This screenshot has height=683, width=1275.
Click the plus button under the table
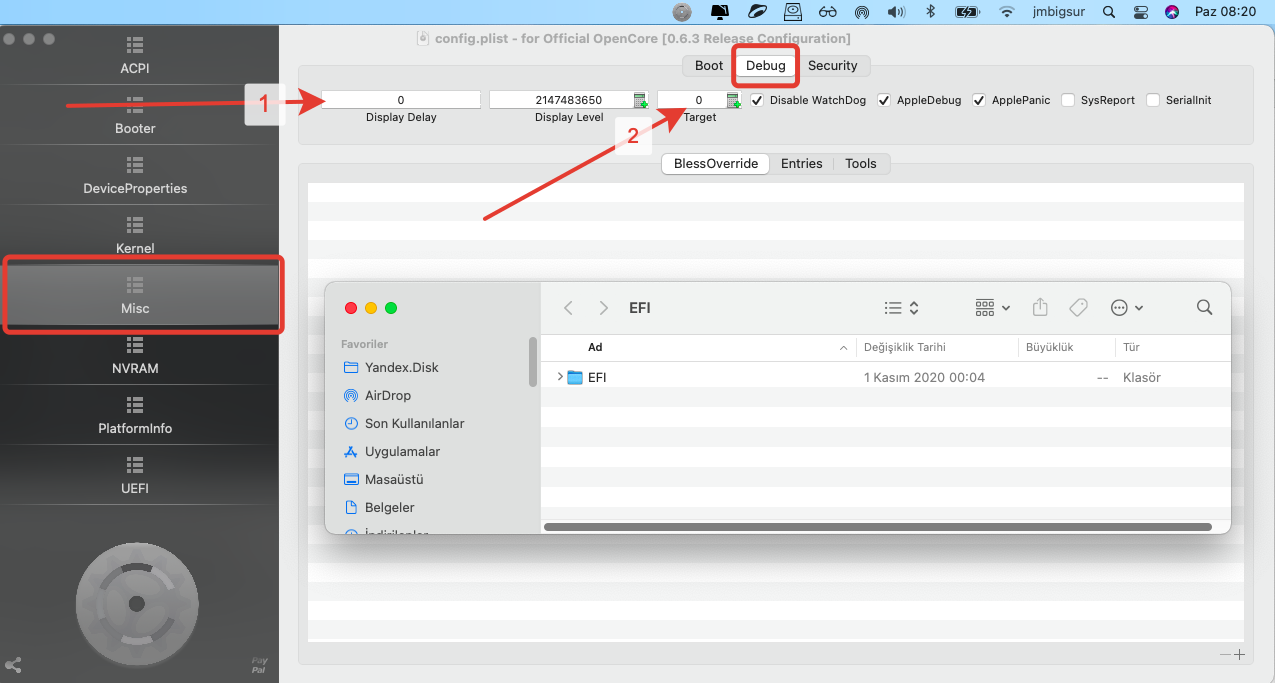coord(1240,655)
